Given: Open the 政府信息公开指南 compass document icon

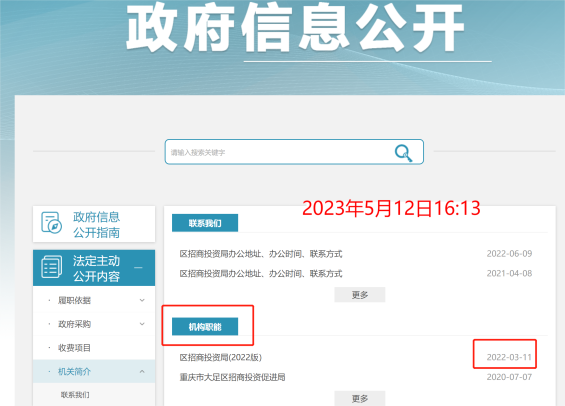Looking at the screenshot, I should pyautogui.click(x=51, y=223).
